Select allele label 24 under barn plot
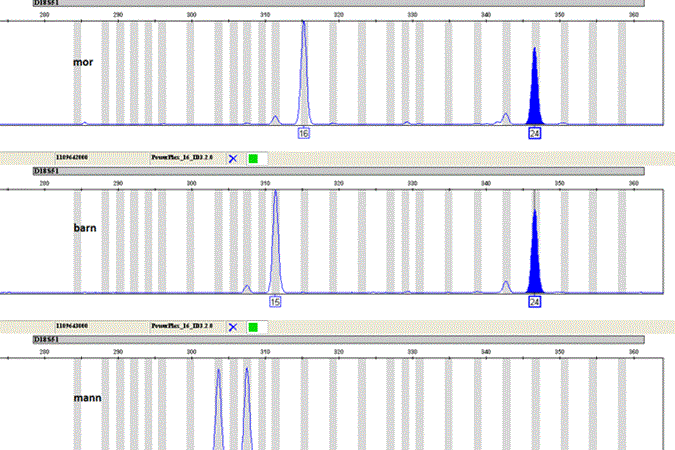675x450 pixels. [x=535, y=301]
